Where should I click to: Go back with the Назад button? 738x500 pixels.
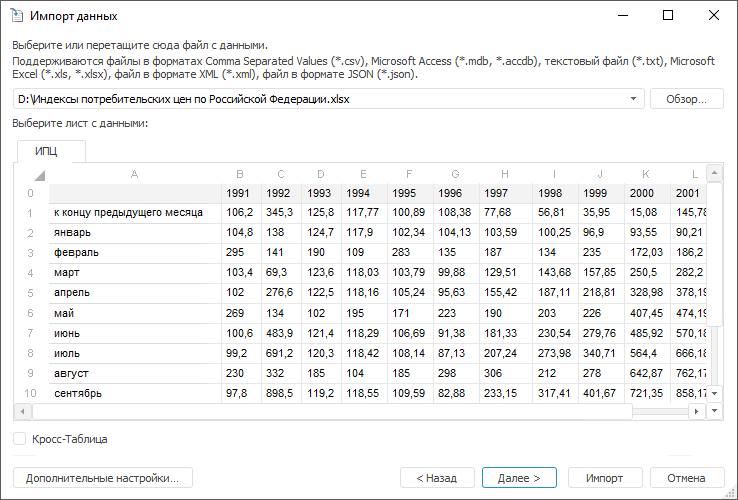click(x=436, y=478)
